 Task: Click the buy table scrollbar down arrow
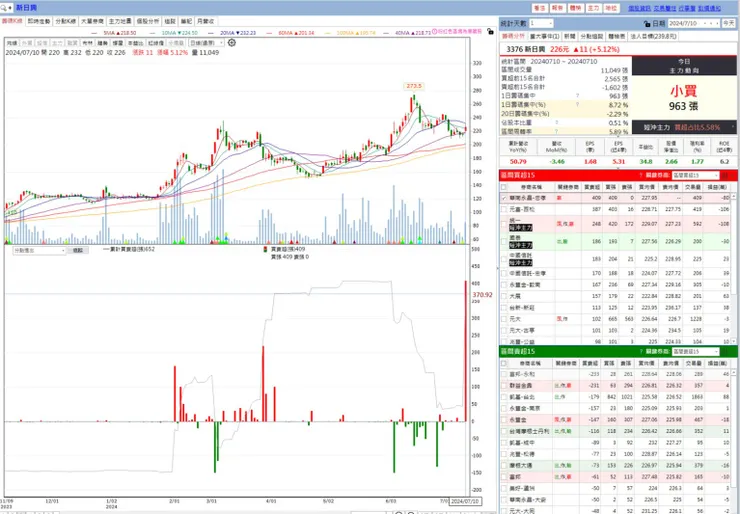pos(733,341)
